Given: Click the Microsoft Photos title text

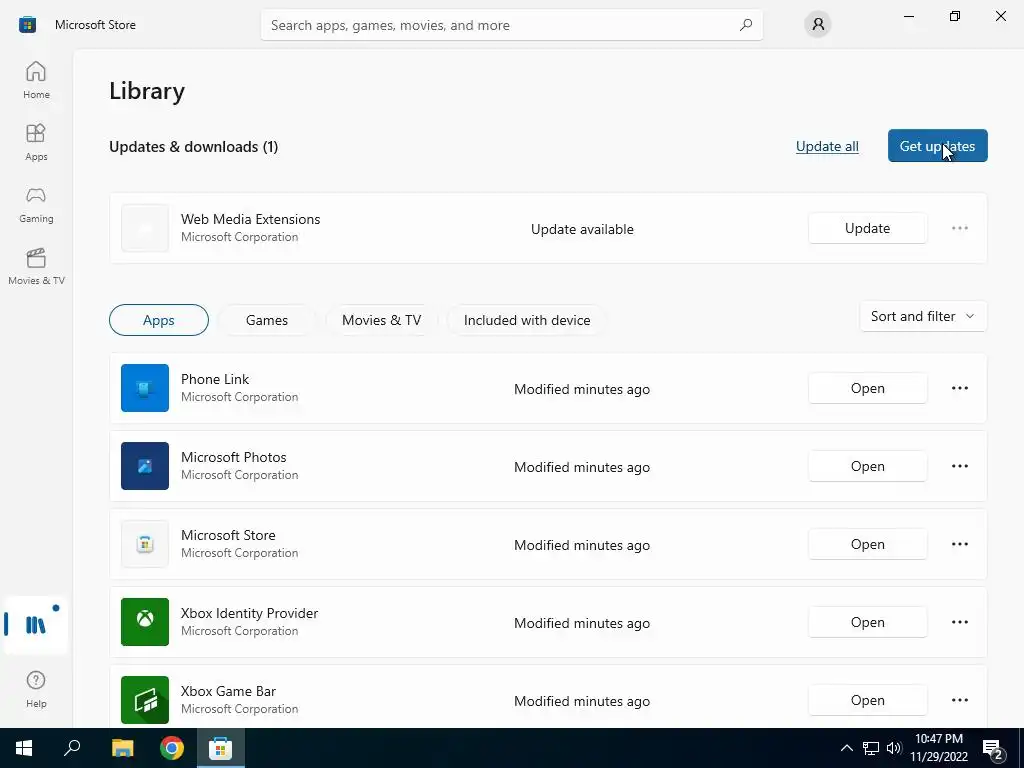Looking at the screenshot, I should click(234, 457).
